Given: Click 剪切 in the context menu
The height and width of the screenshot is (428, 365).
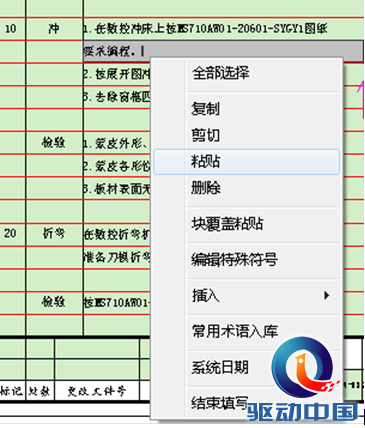Looking at the screenshot, I should (247, 135).
